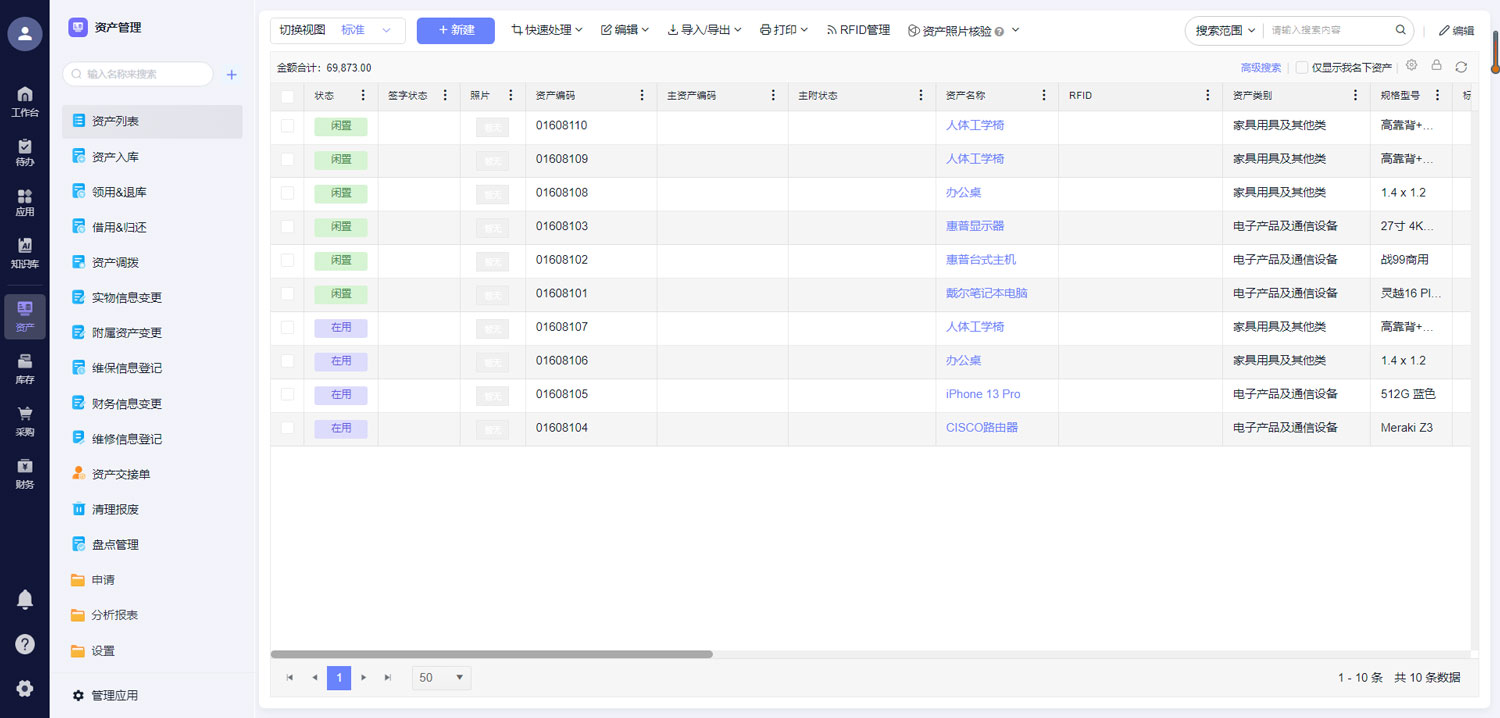Open the page size 50 dropdown

(x=441, y=678)
